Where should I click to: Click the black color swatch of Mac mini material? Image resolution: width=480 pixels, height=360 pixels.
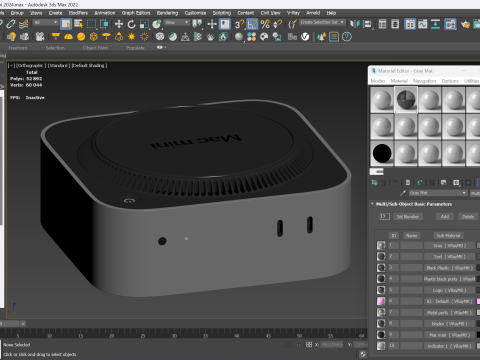pyautogui.click(x=478, y=335)
